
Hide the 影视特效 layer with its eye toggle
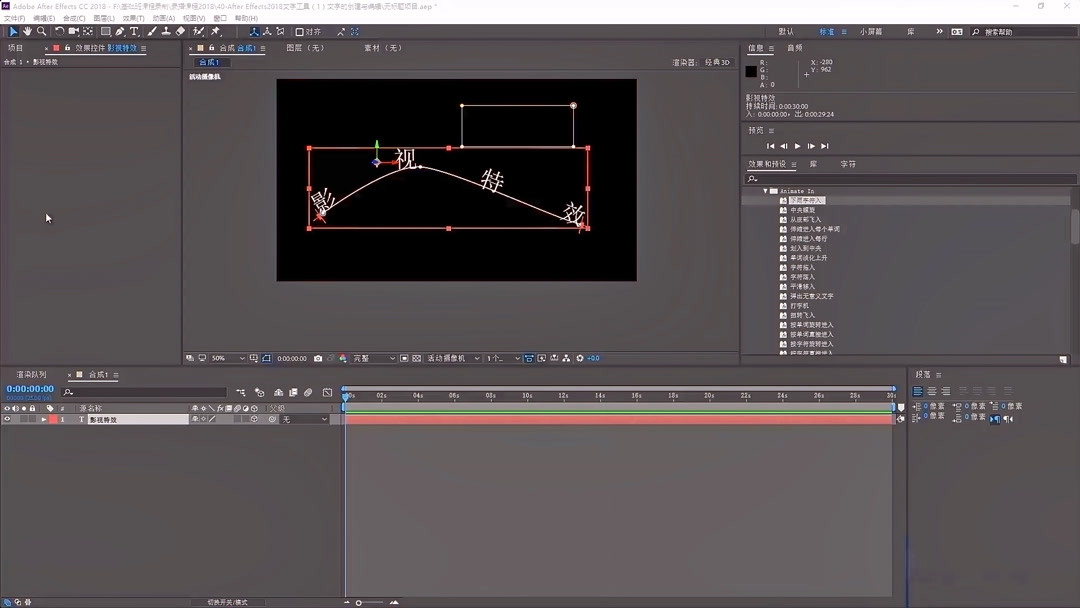[8, 418]
